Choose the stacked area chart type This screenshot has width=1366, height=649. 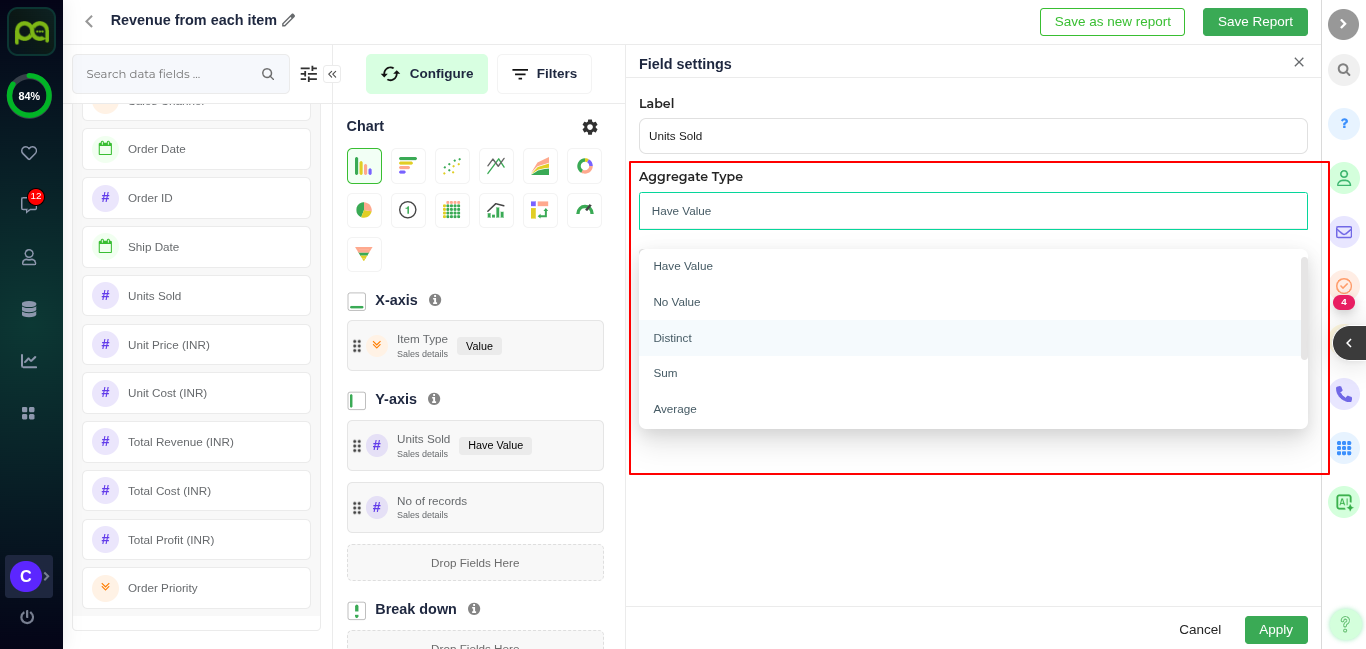pyautogui.click(x=540, y=166)
